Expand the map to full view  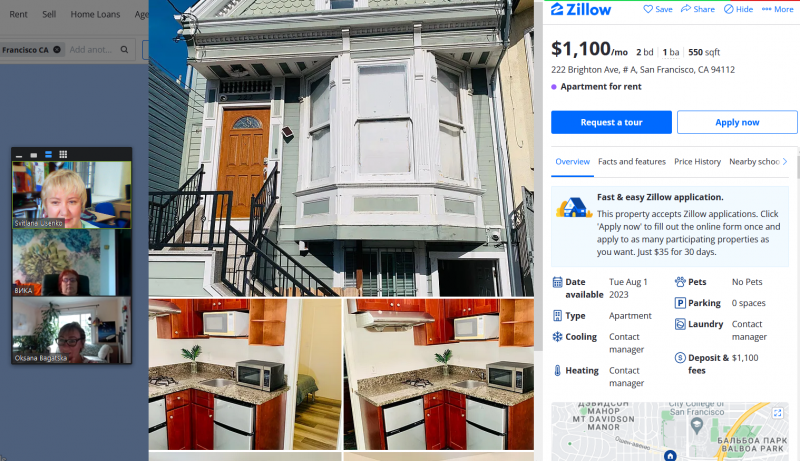point(778,413)
